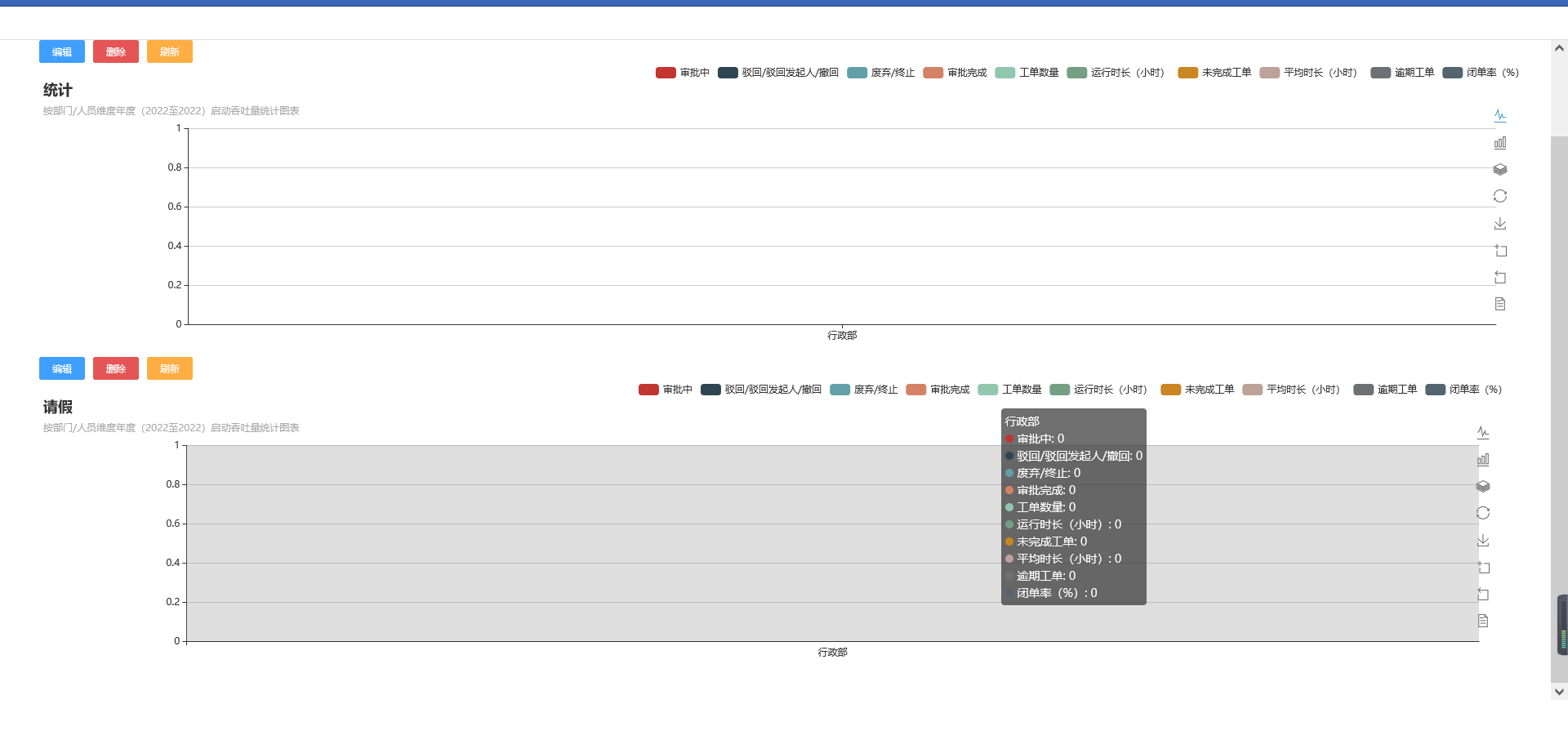Click dark 驳回/驳回发起人/撤回 swatch in 请假 legend
Viewport: 1568px width, 731px height.
tap(710, 390)
